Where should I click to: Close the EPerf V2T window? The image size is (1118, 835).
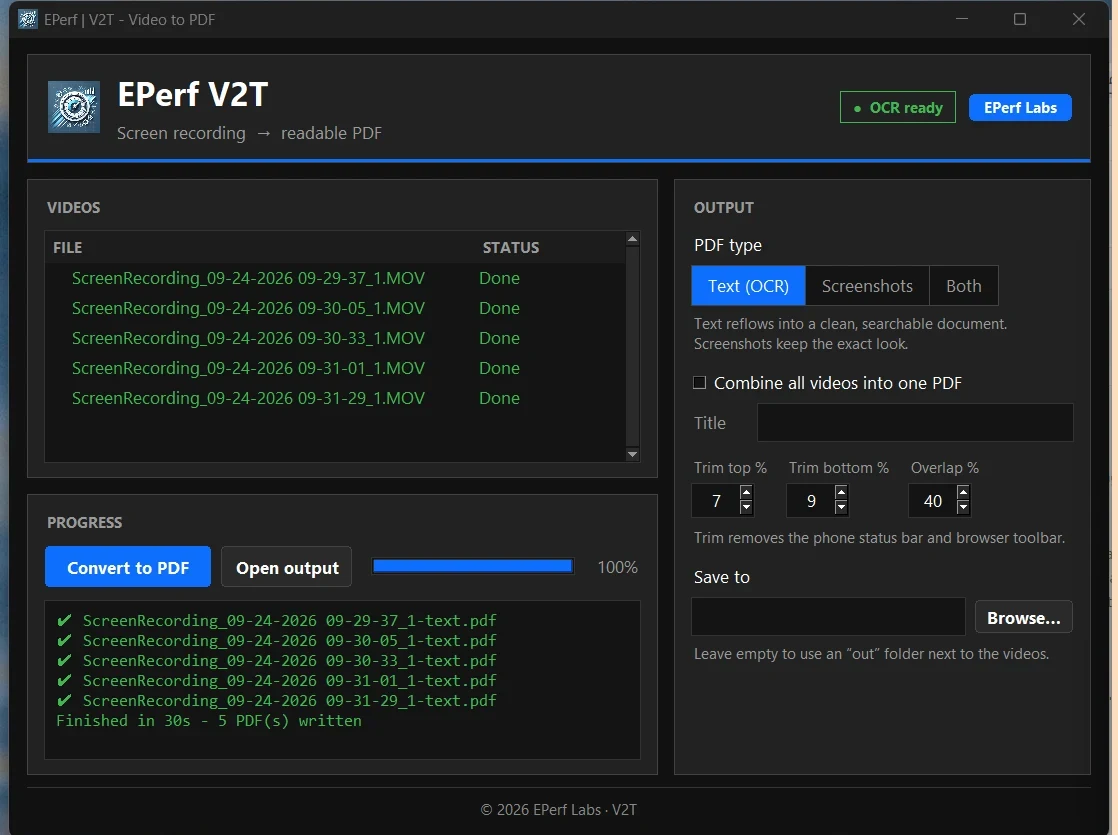tap(1079, 19)
